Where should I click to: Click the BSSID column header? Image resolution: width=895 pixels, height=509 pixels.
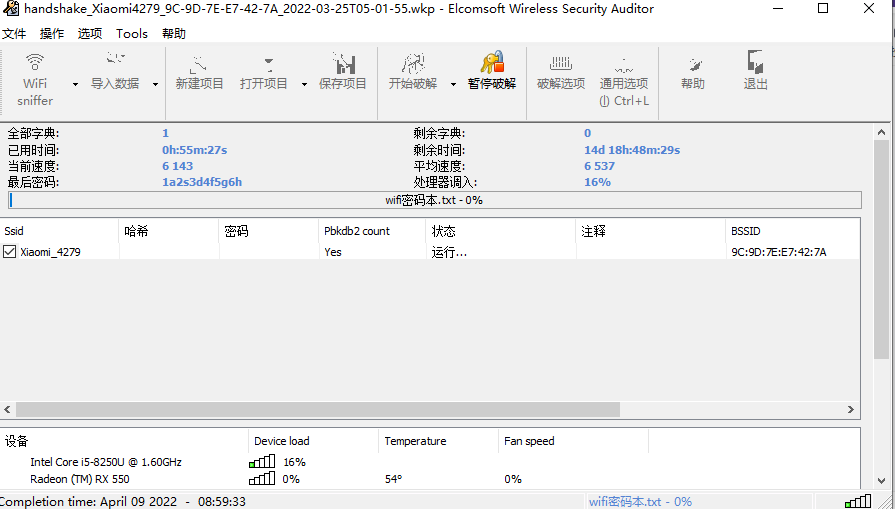(792, 231)
